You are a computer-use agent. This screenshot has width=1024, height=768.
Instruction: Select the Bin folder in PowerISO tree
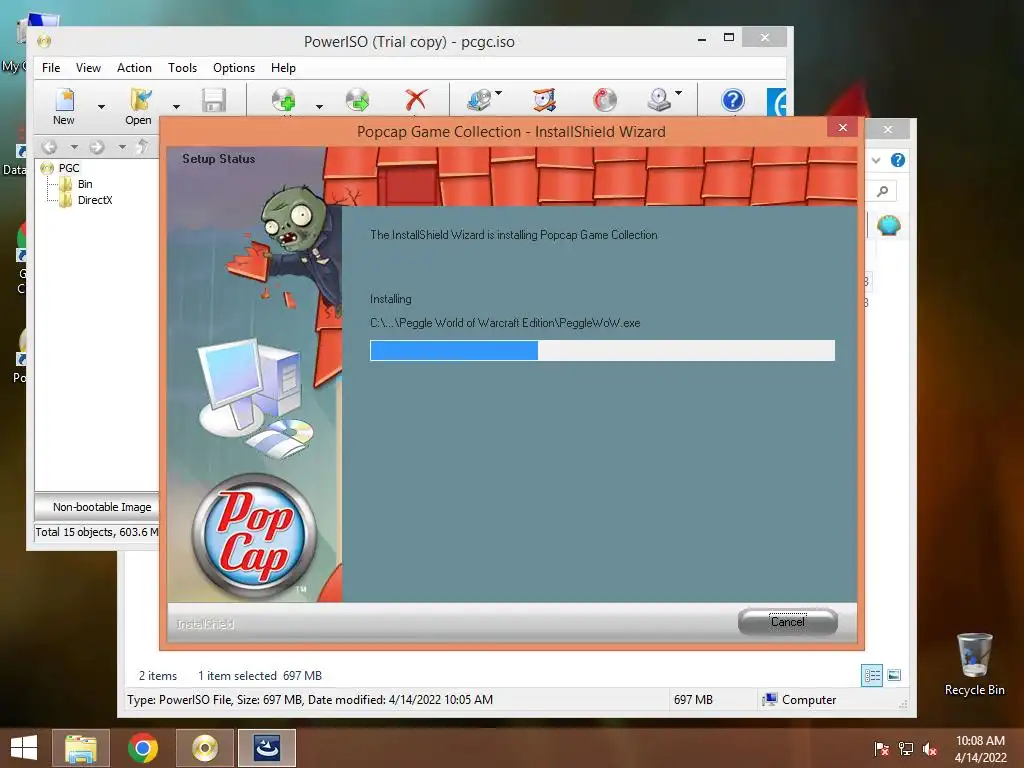[x=85, y=184]
